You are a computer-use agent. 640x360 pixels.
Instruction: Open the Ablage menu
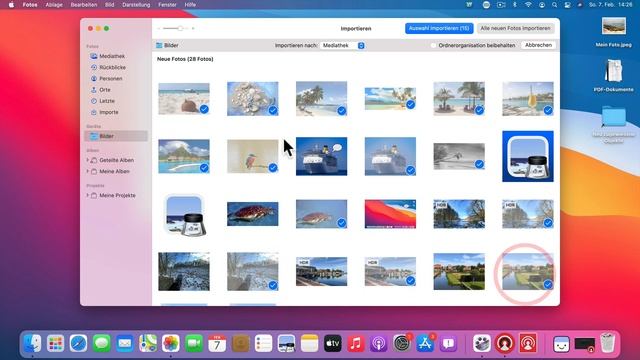click(54, 5)
